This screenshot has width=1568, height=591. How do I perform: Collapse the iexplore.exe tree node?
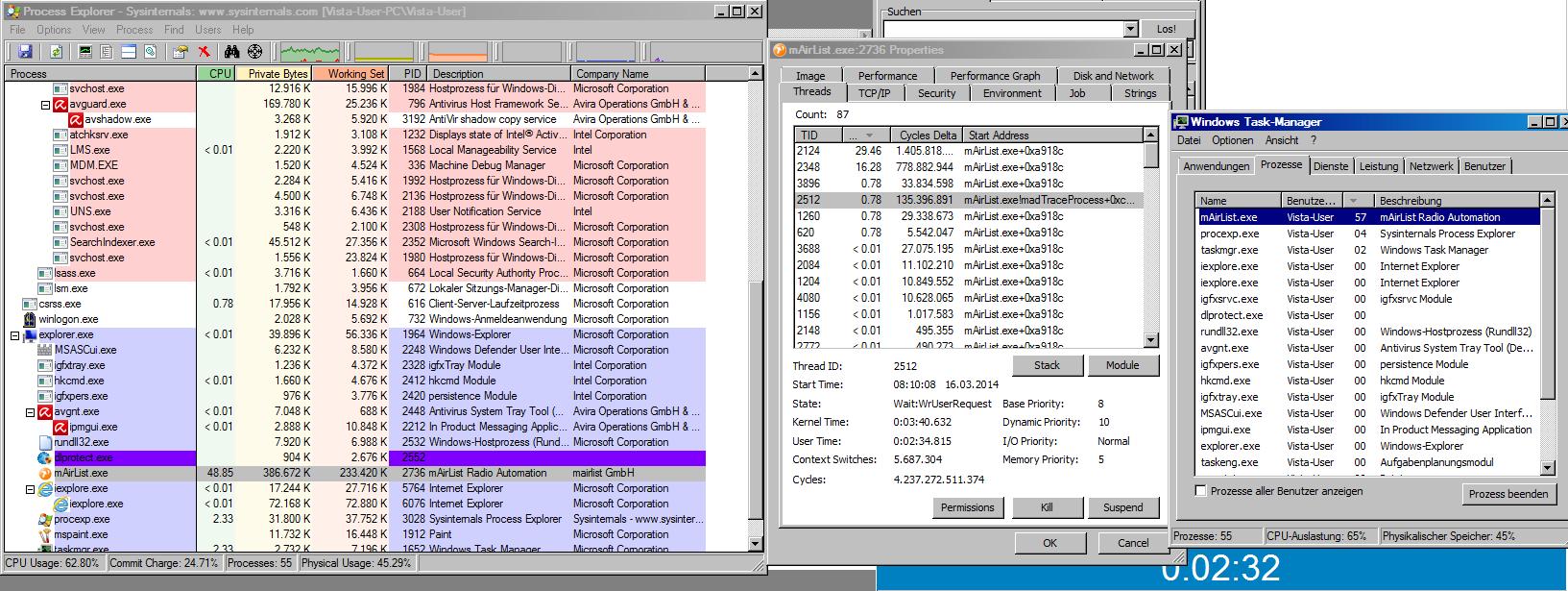coord(30,488)
